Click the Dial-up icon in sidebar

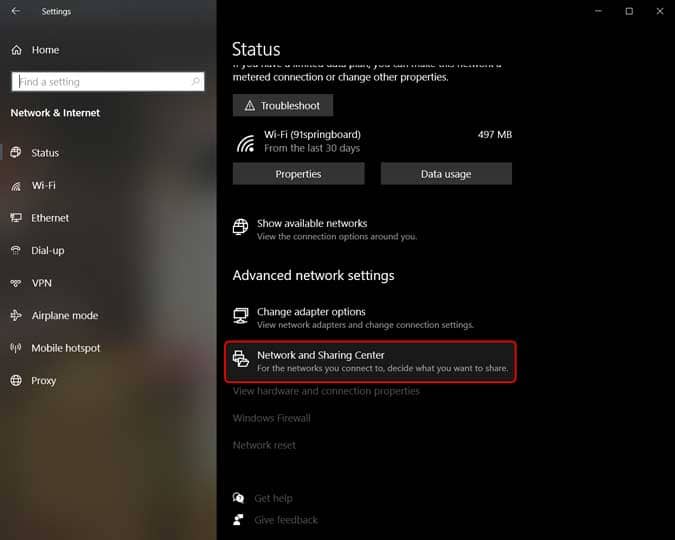tap(16, 250)
